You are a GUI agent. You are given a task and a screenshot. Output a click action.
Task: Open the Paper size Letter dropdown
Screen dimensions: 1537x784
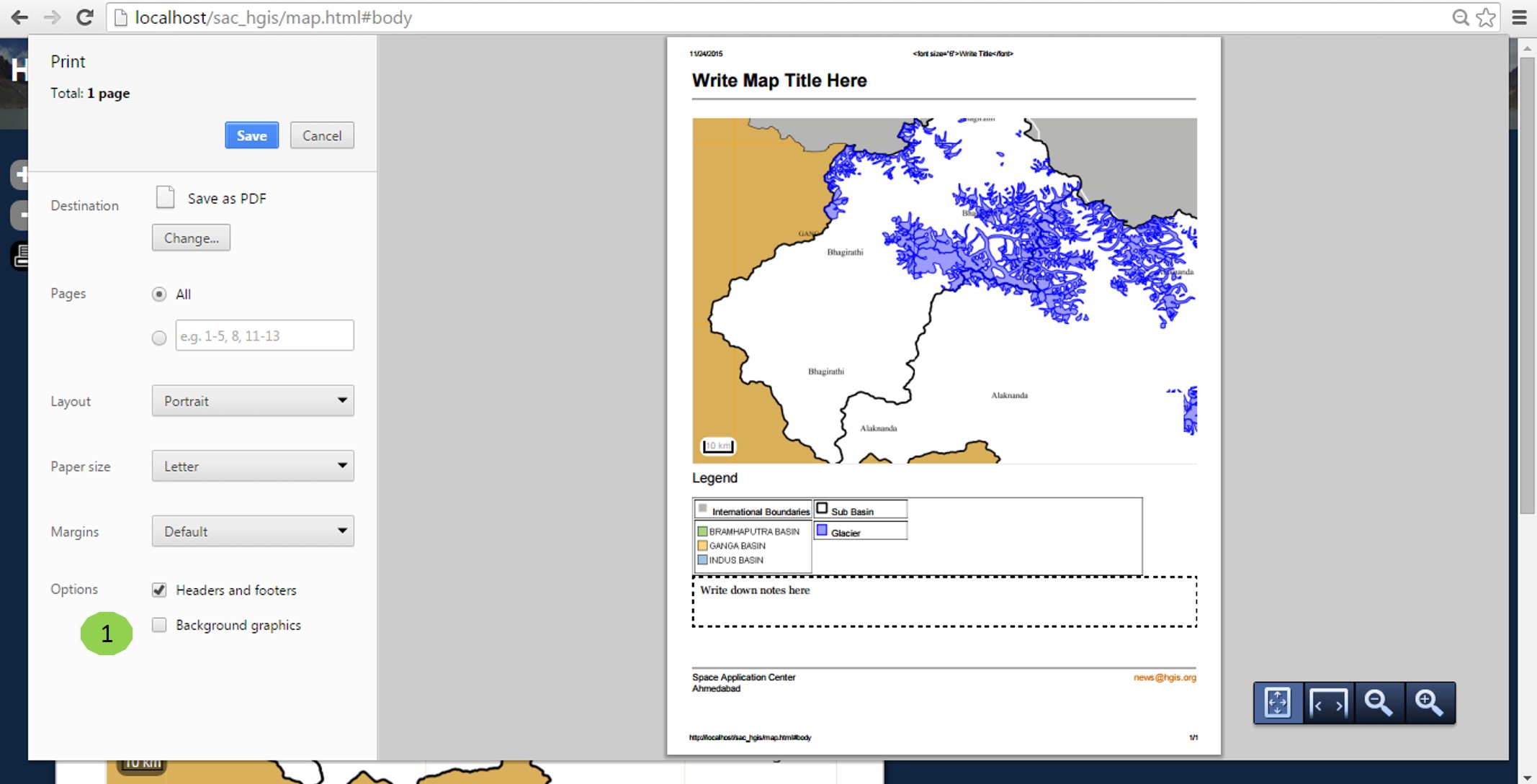coord(253,466)
